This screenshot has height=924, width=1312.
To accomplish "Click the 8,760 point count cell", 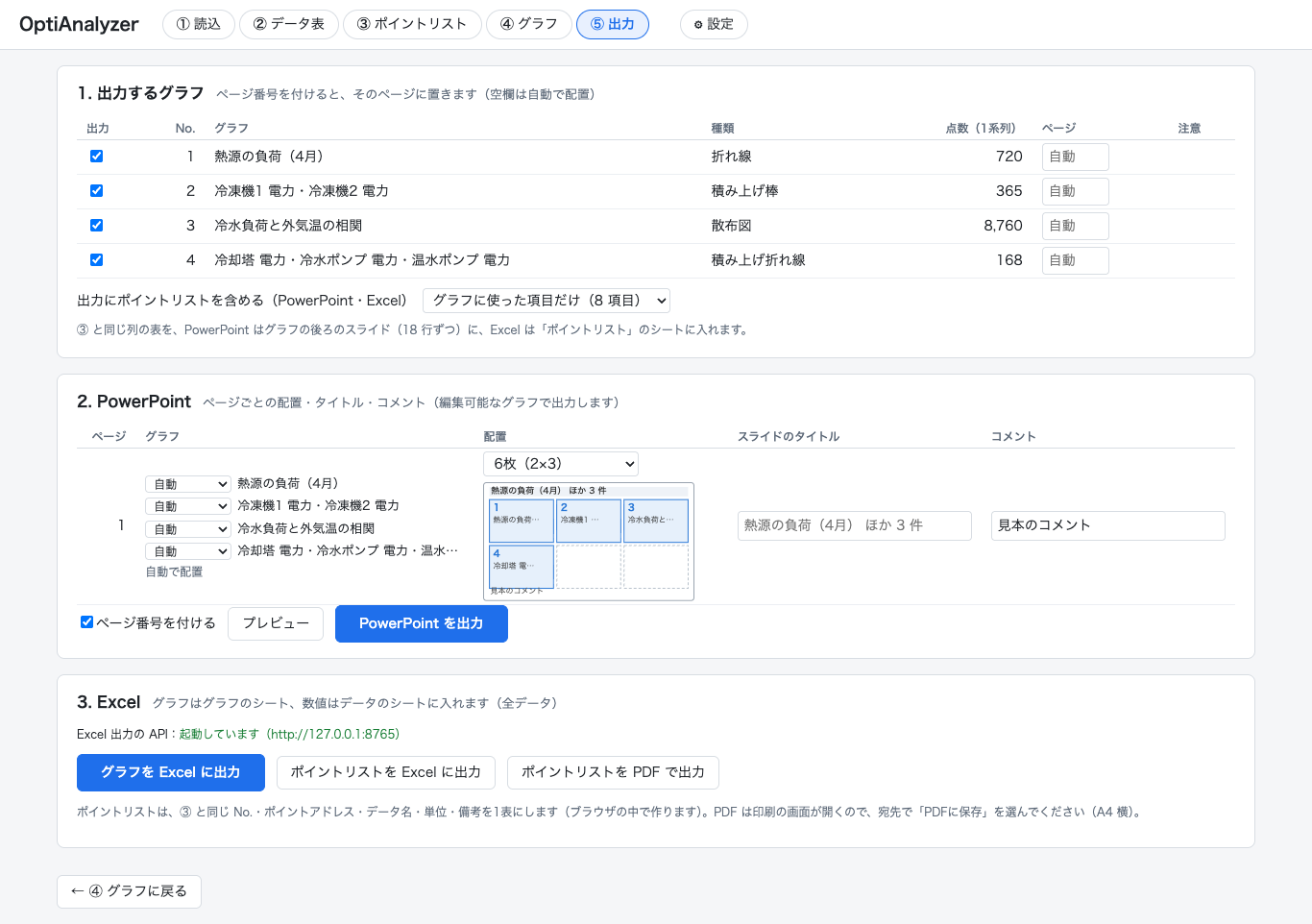I will pos(1003,226).
